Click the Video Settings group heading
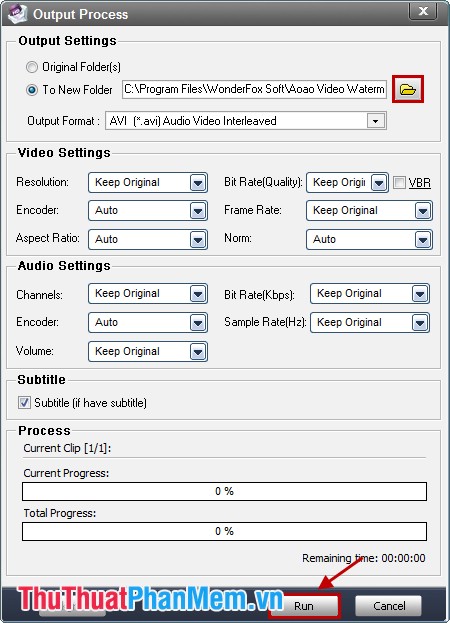This screenshot has width=450, height=623. pos(64,153)
